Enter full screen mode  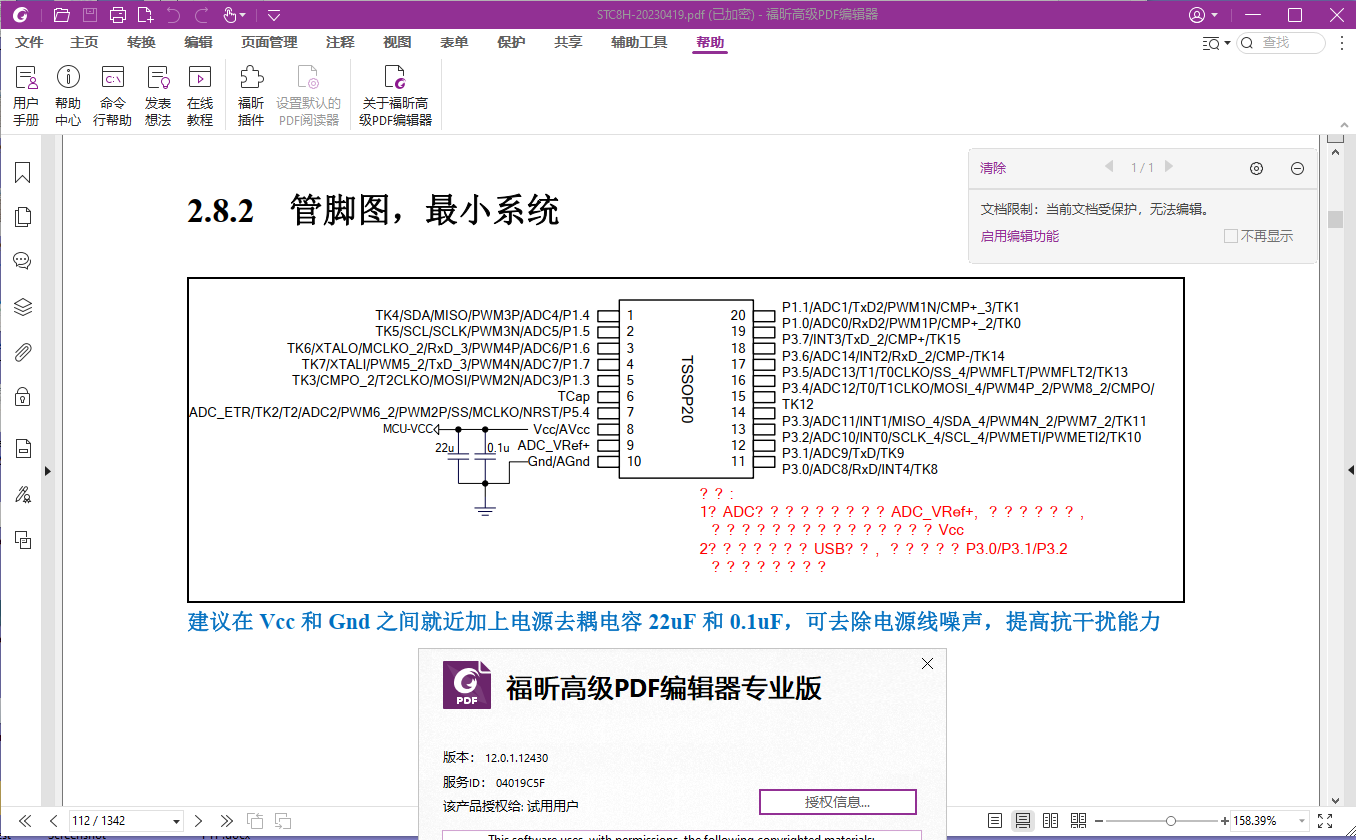1325,821
